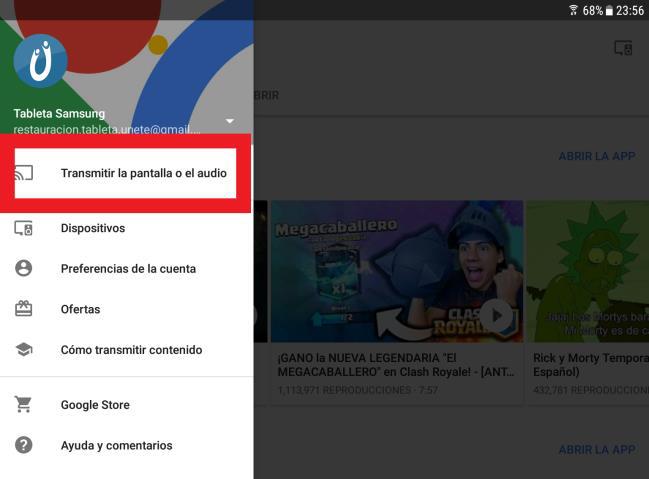This screenshot has width=649, height=479.
Task: Select the Rick y Morty Tempora title
Action: click(591, 365)
